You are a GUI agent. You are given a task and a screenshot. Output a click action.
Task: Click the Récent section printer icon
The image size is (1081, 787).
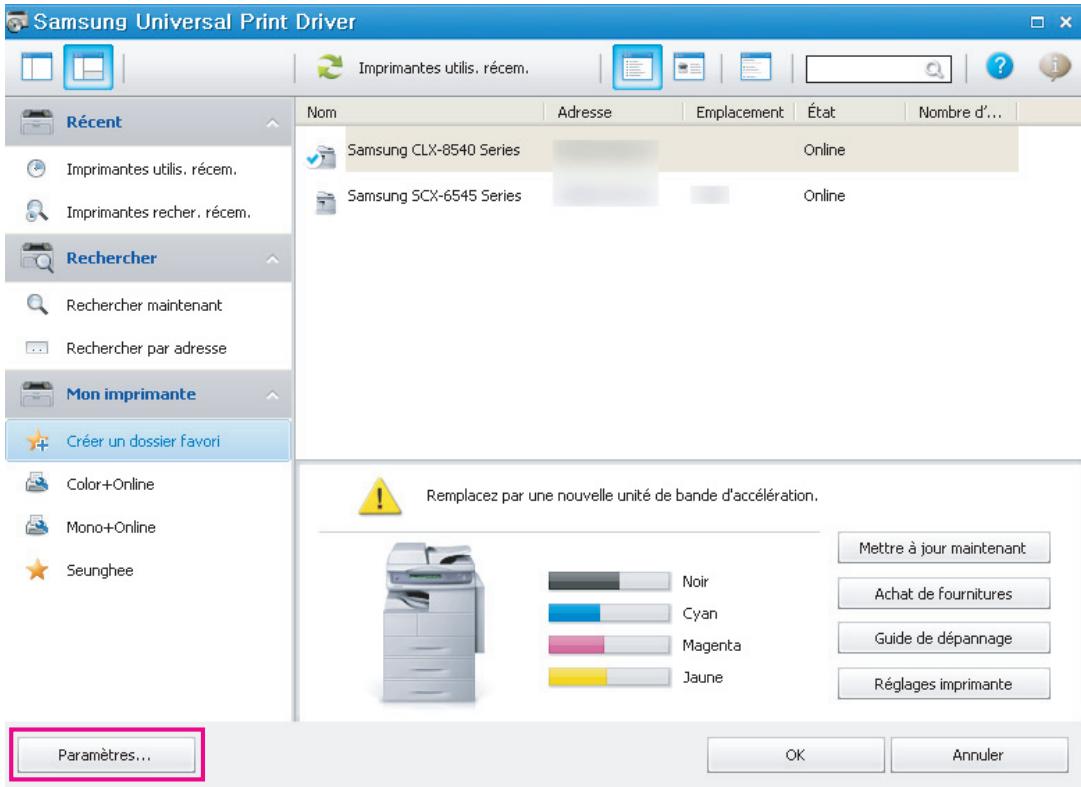click(x=37, y=121)
